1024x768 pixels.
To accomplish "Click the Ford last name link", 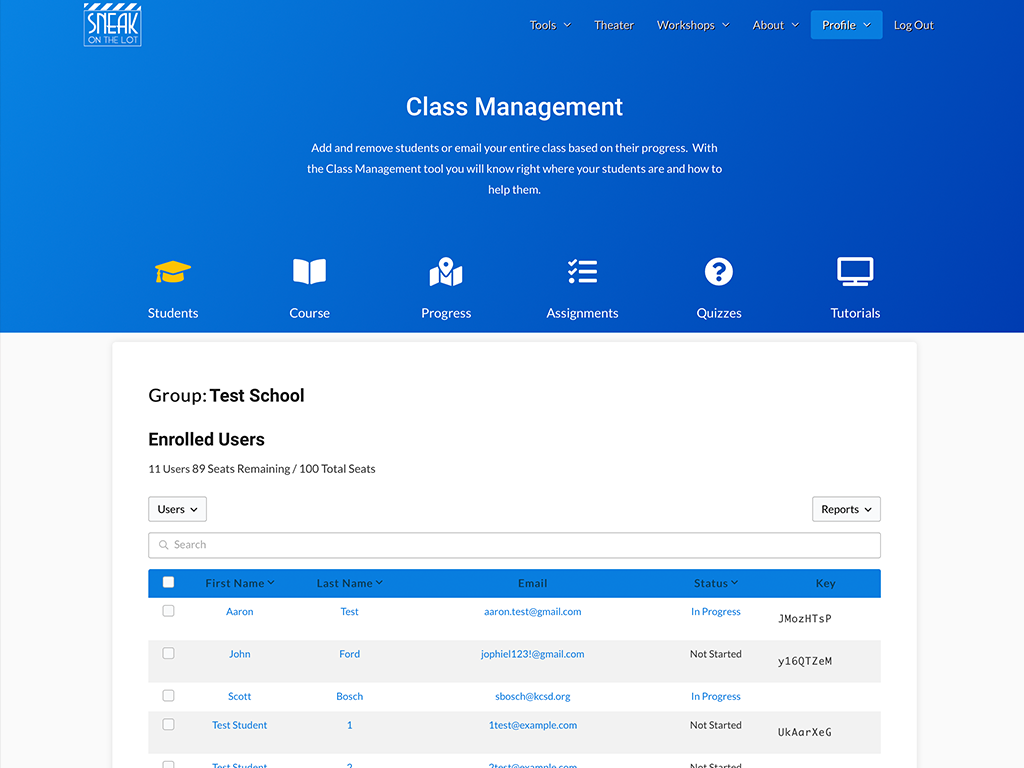I will coord(349,654).
